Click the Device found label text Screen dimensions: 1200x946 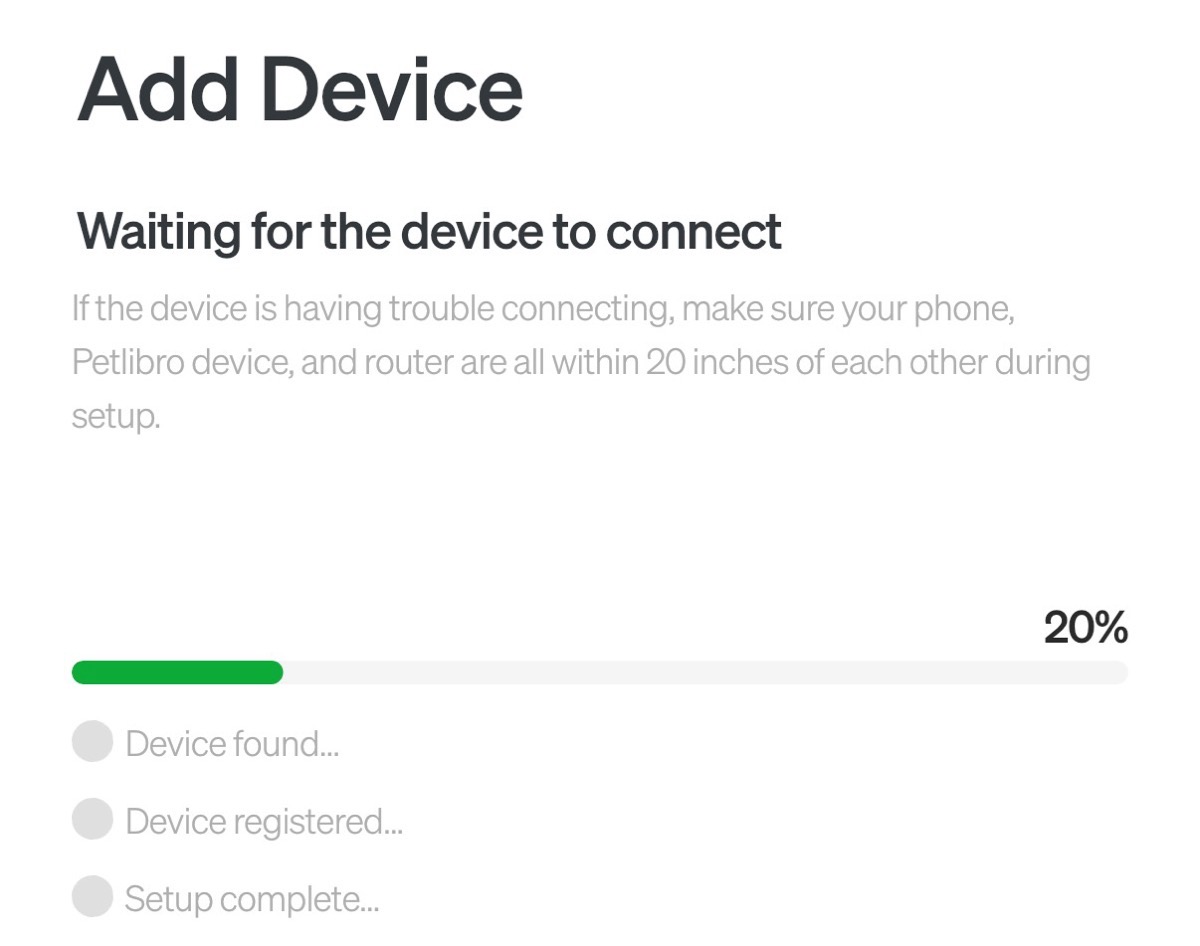coord(232,743)
